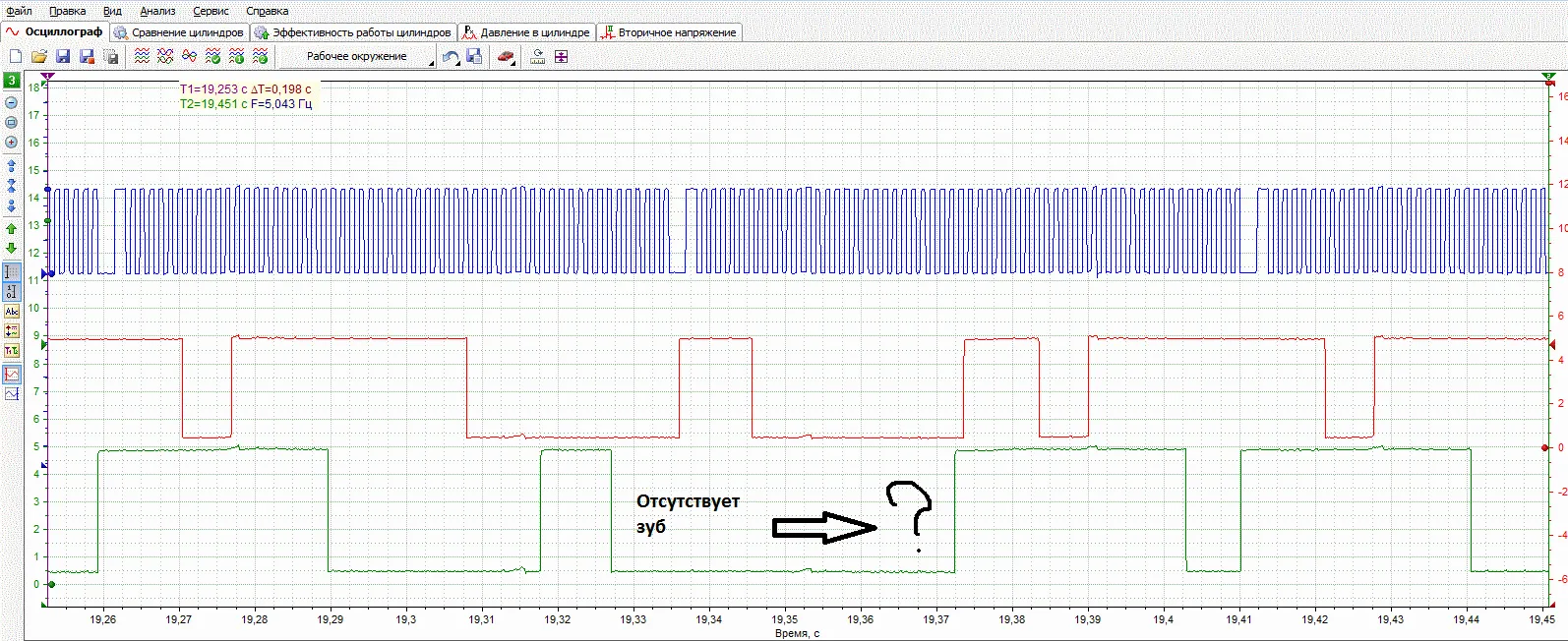Click the floppy disk icon next to undo

point(474,57)
